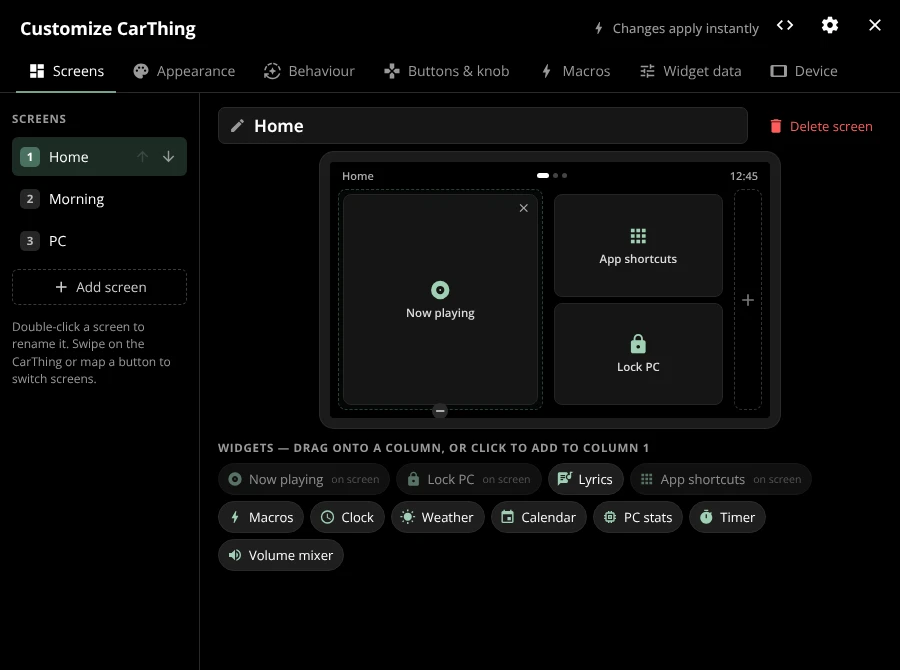Add the Calendar widget
Viewport: 900px width, 670px height.
click(538, 517)
